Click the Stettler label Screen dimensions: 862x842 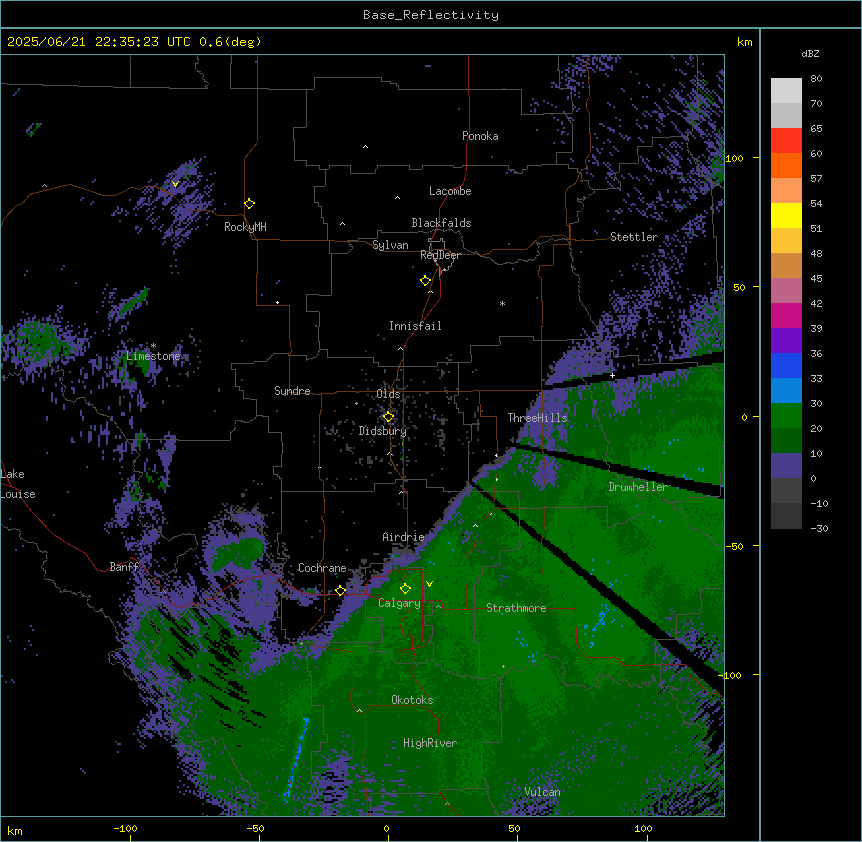coord(634,237)
